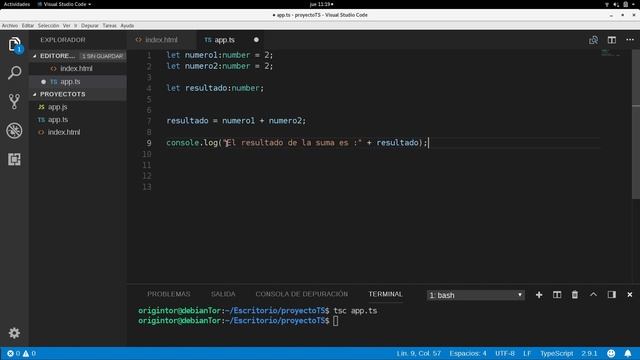Click the console.log code line
Screen dimensions: 640x360
click(x=297, y=143)
